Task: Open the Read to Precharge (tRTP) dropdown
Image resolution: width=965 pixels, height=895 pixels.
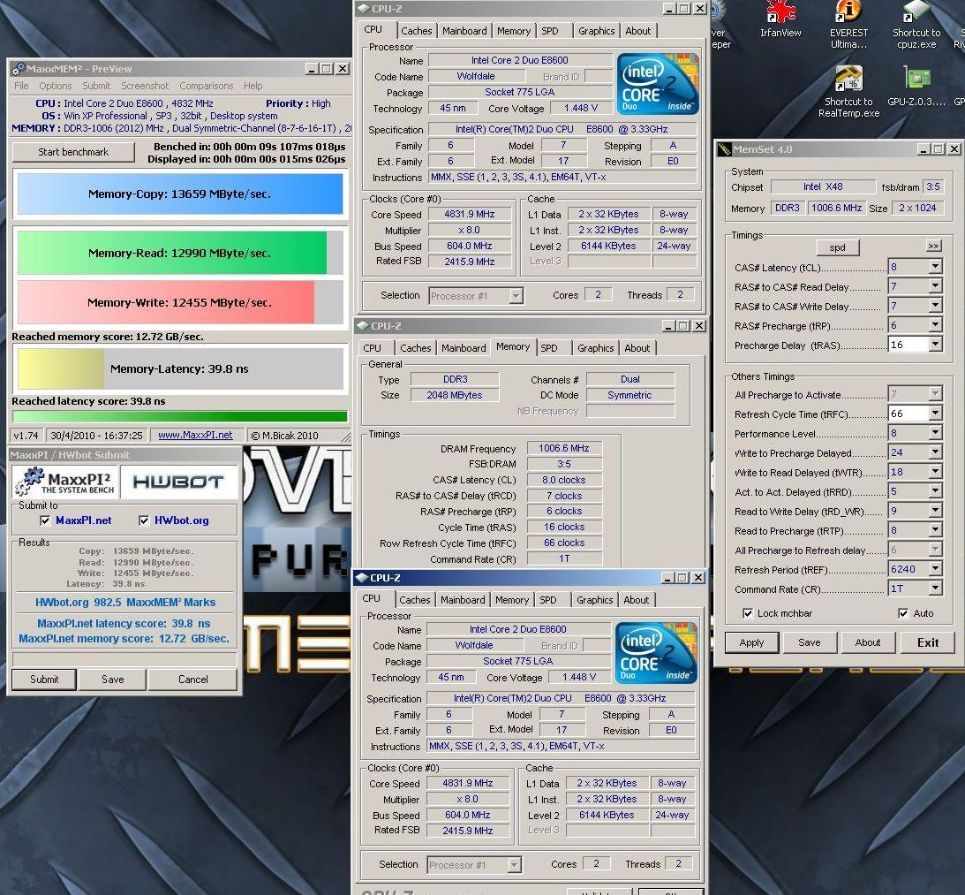Action: tap(935, 530)
